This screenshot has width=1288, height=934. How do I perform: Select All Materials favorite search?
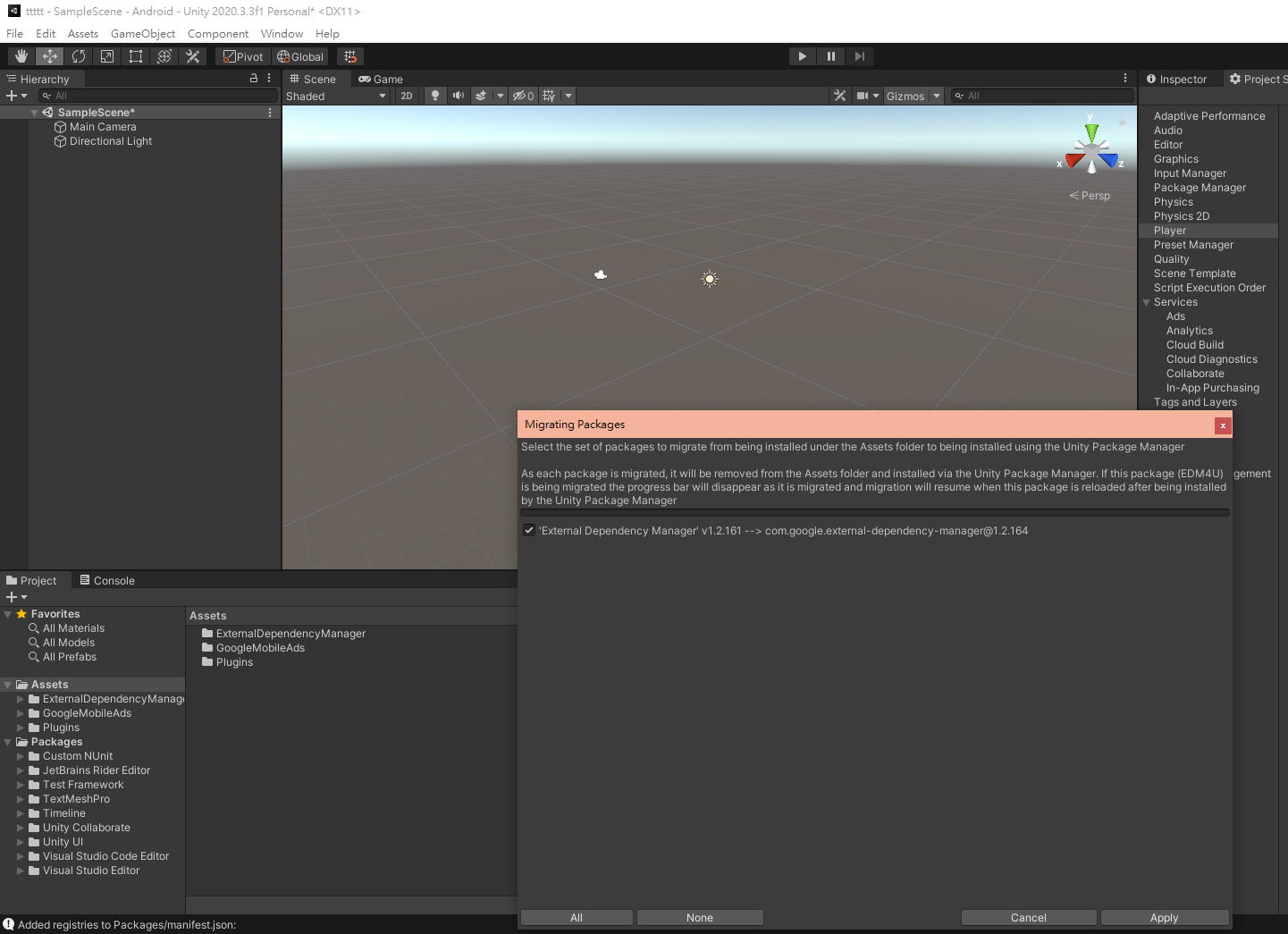[x=67, y=628]
